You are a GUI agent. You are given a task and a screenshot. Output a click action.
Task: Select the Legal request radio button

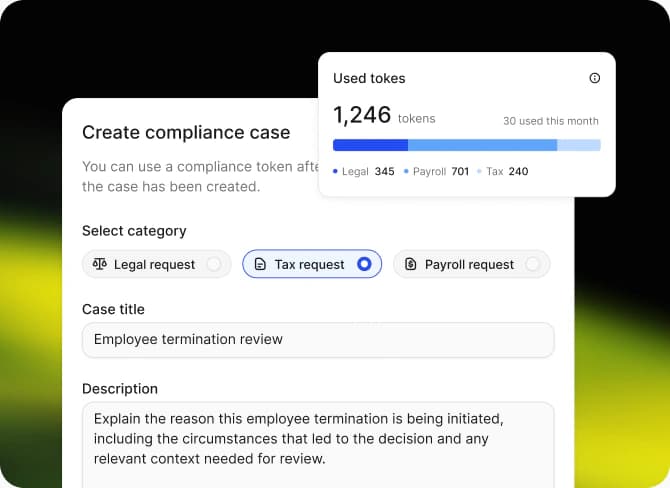point(214,264)
